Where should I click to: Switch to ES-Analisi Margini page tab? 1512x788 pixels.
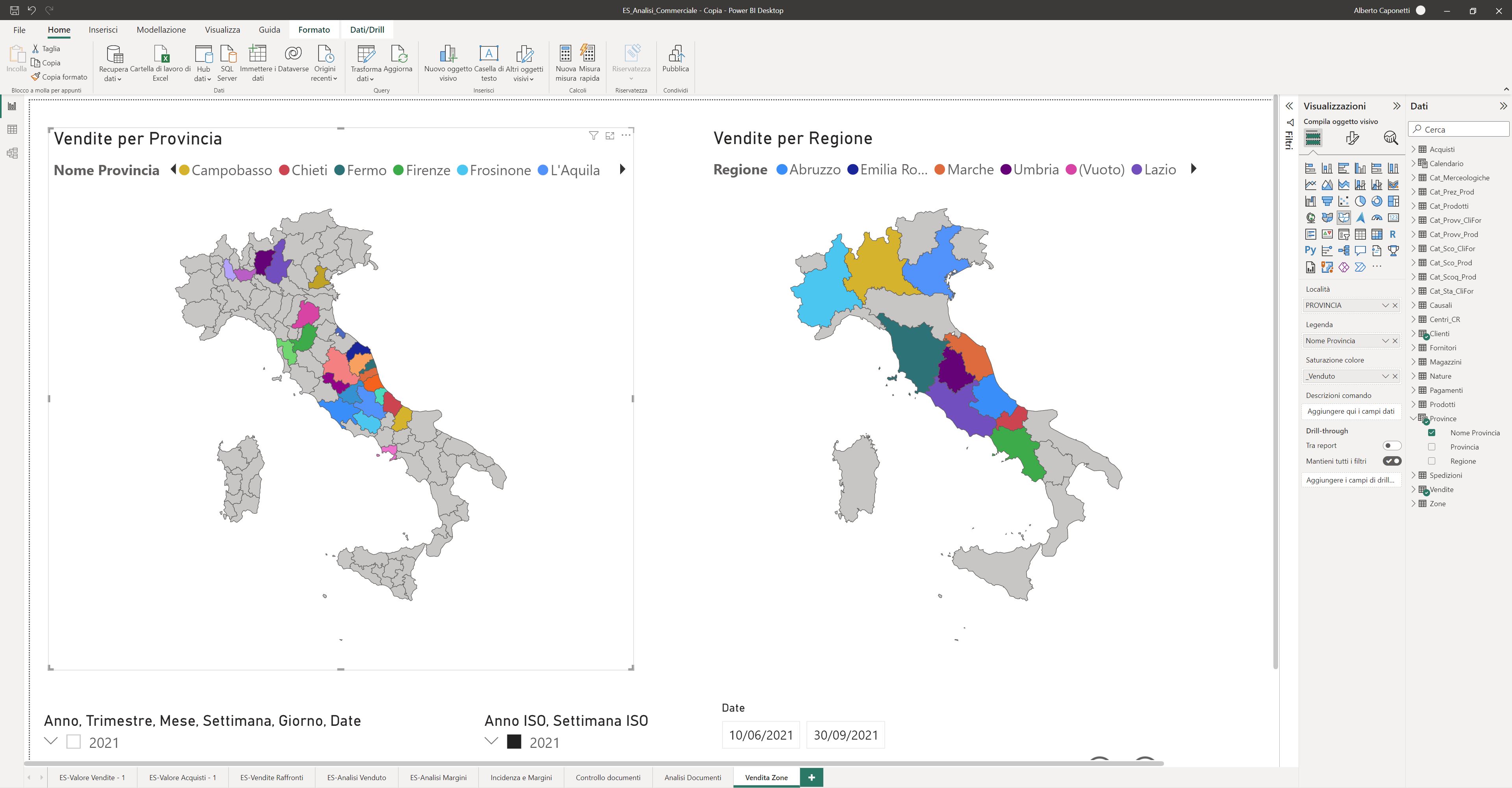[438, 777]
